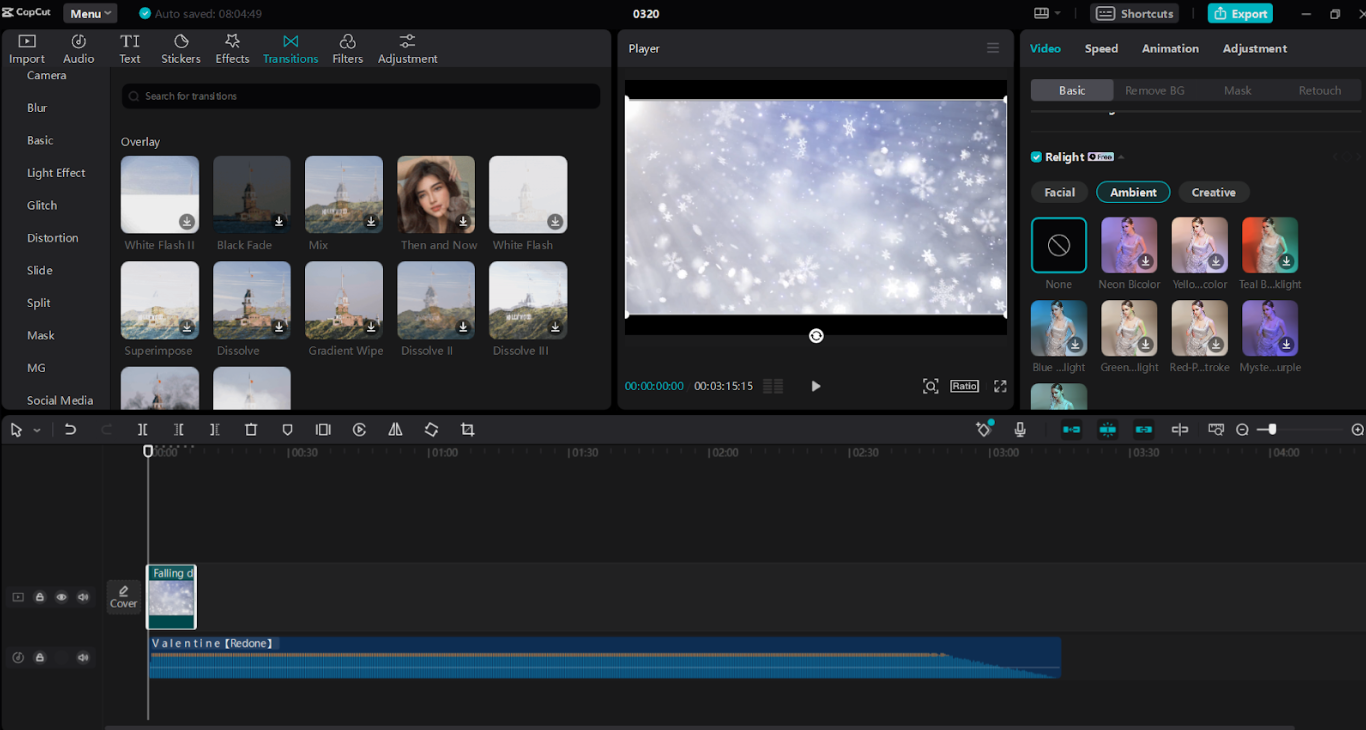The image size is (1366, 730).
Task: Mute the Valentine audio track
Action: [83, 657]
